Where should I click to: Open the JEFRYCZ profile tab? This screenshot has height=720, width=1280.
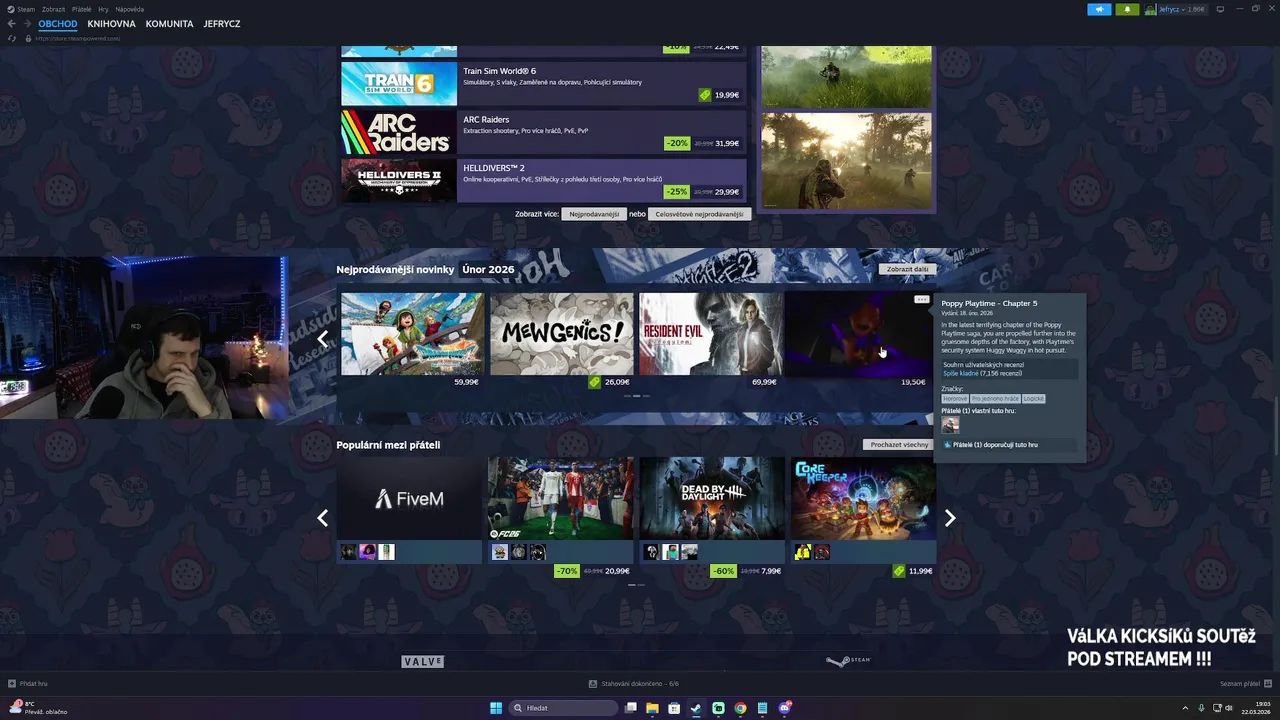pyautogui.click(x=222, y=24)
